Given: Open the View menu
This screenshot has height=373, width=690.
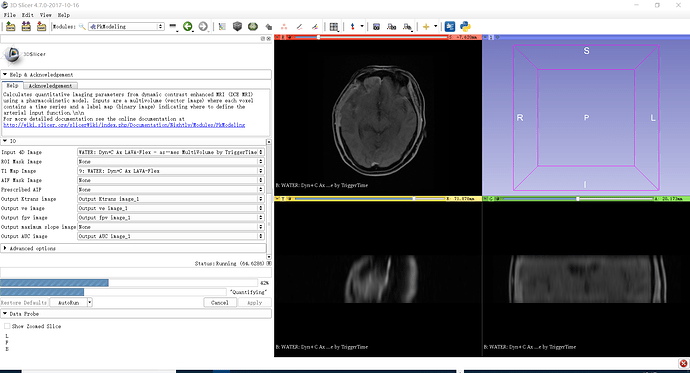Looking at the screenshot, I should pyautogui.click(x=46, y=15).
